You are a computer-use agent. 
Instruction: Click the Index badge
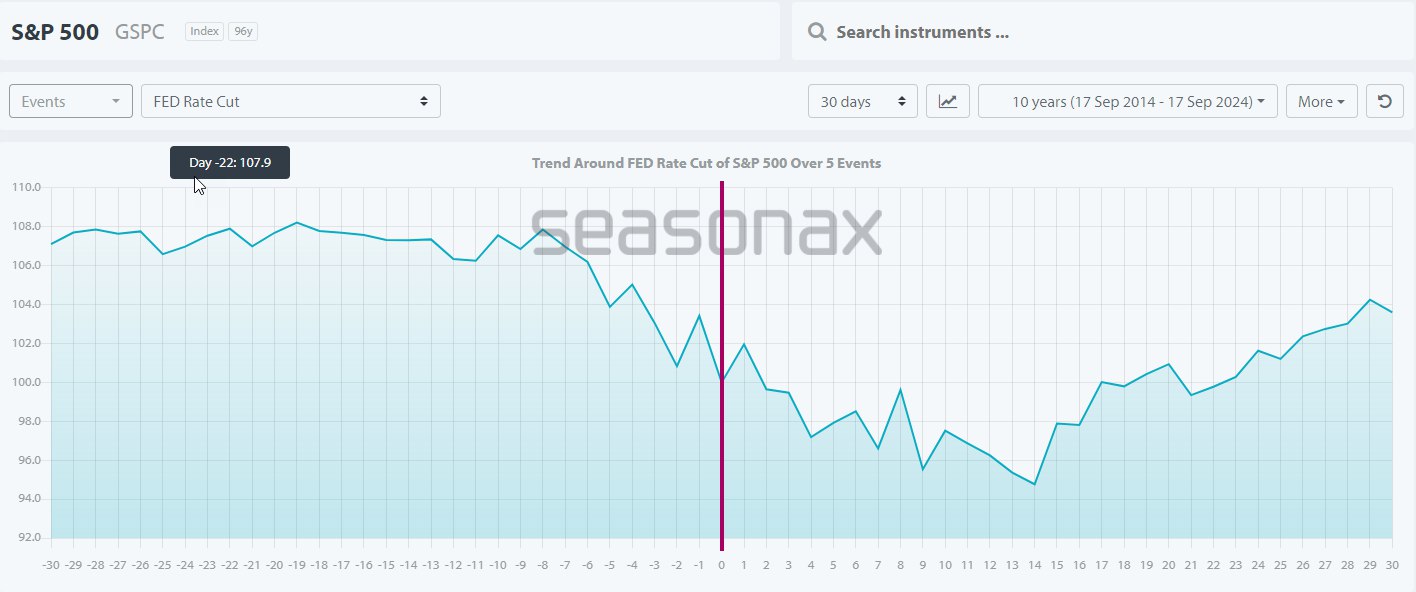(x=204, y=32)
